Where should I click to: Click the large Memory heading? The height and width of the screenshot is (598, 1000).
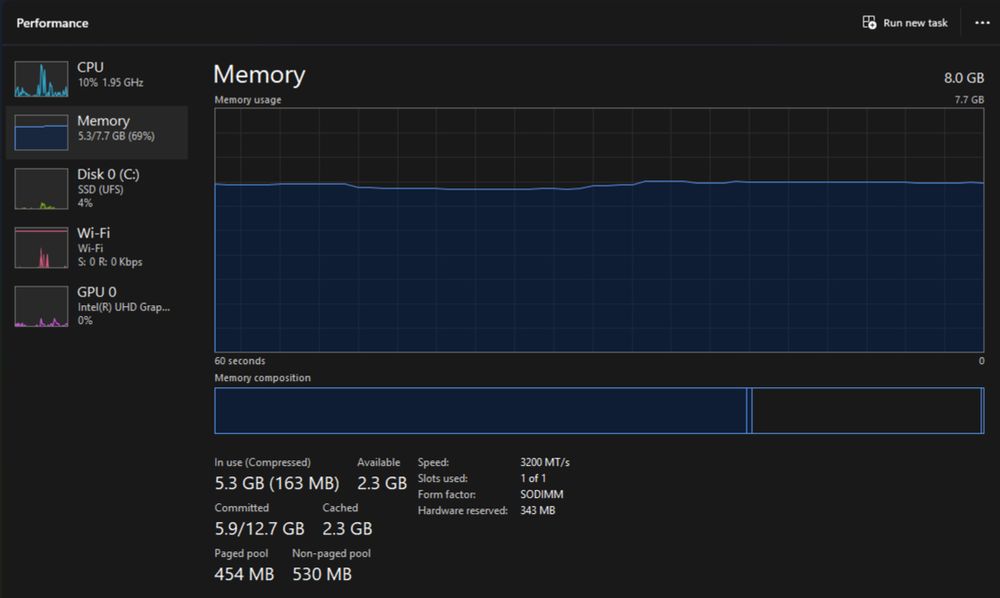259,75
